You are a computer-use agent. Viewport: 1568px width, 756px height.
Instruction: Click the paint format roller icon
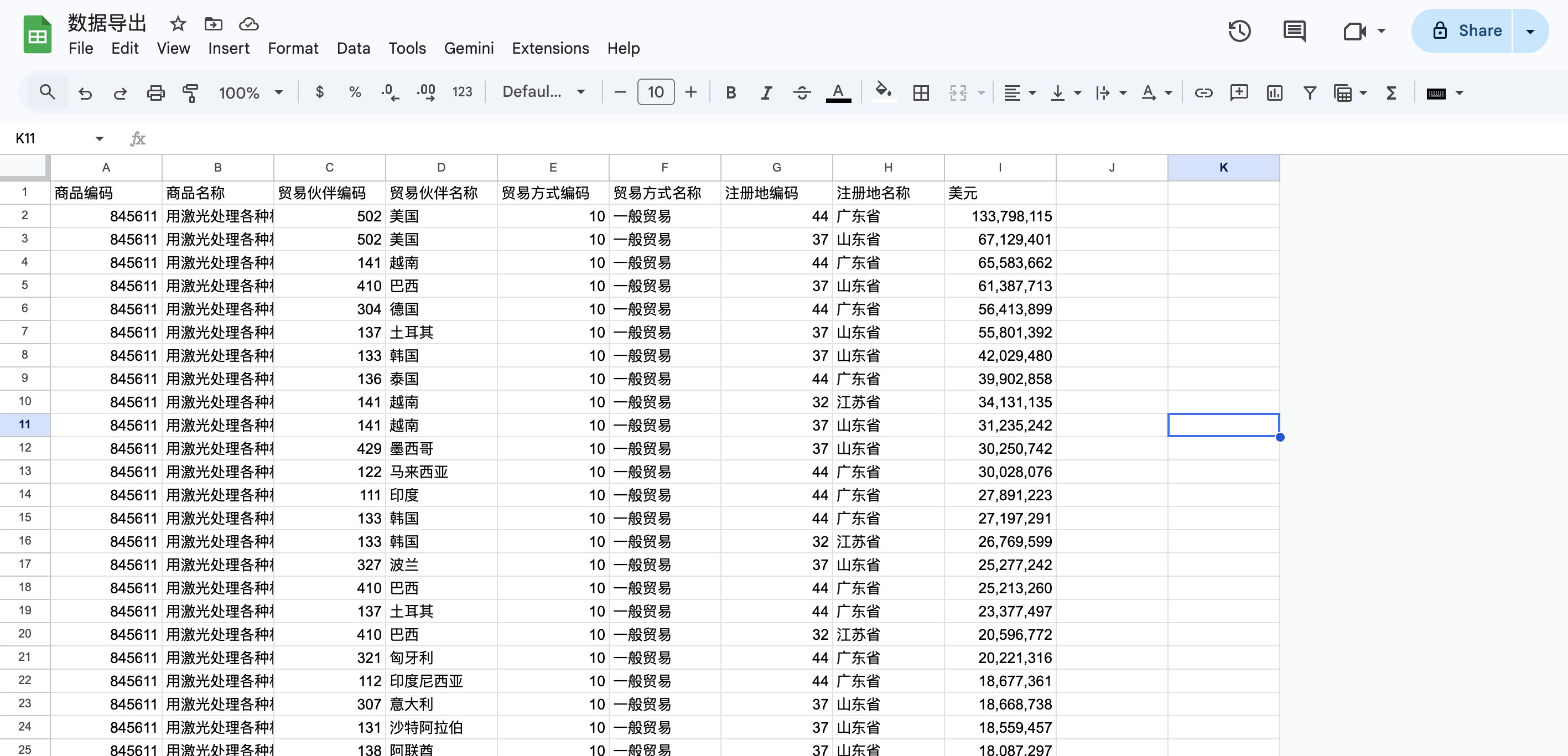(190, 92)
